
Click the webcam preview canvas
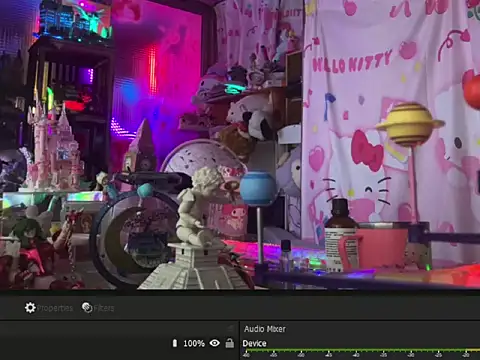click(x=240, y=144)
